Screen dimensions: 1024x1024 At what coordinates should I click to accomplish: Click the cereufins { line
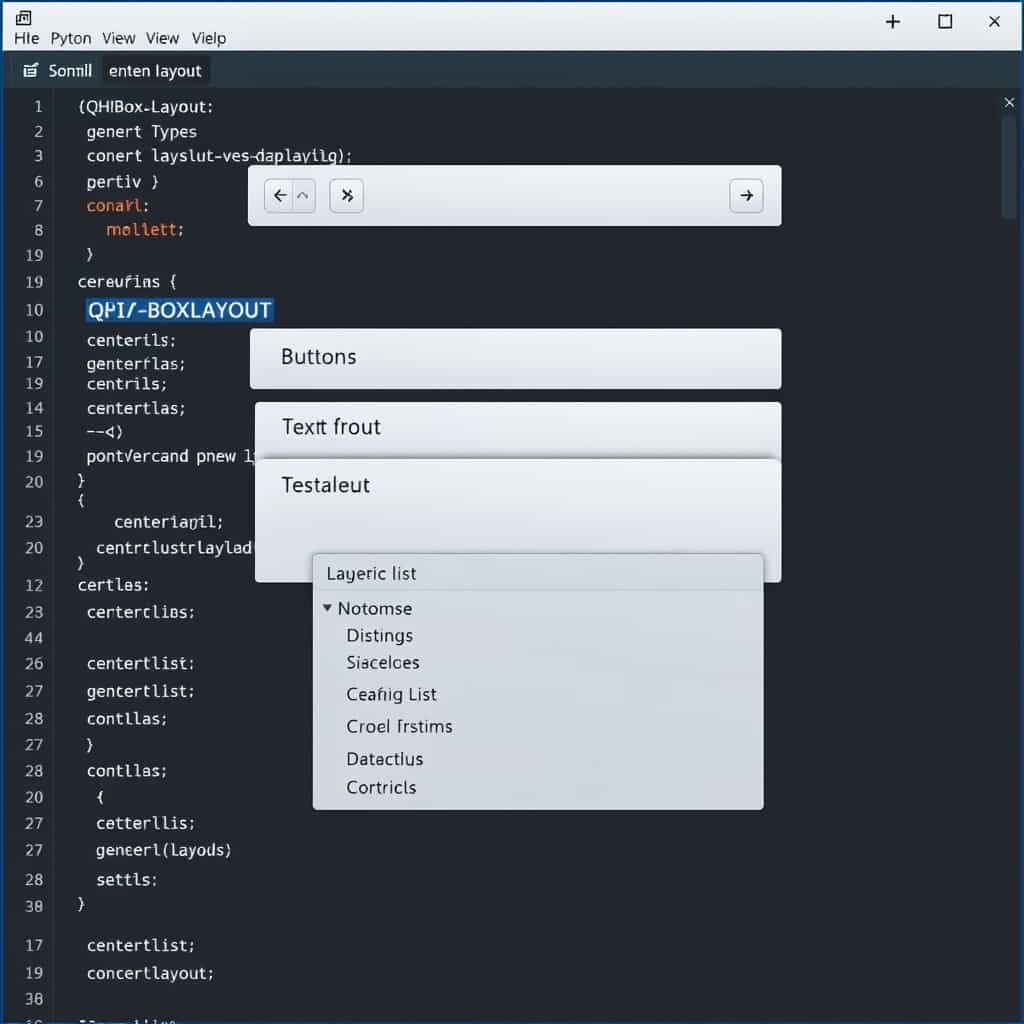click(x=127, y=282)
